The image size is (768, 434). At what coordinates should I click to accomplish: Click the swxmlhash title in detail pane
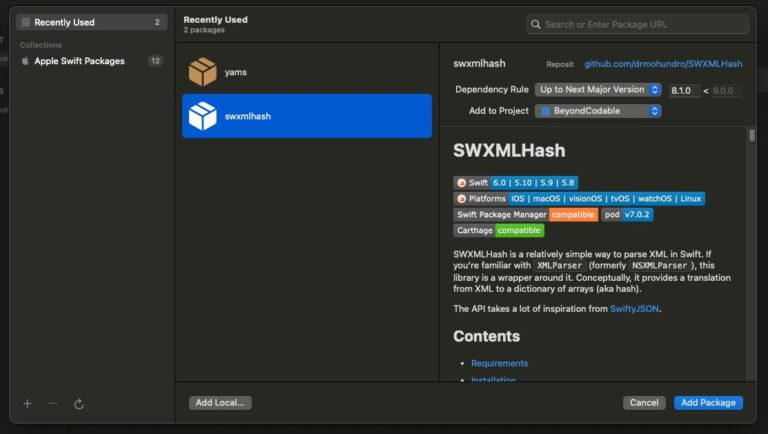[x=479, y=64]
